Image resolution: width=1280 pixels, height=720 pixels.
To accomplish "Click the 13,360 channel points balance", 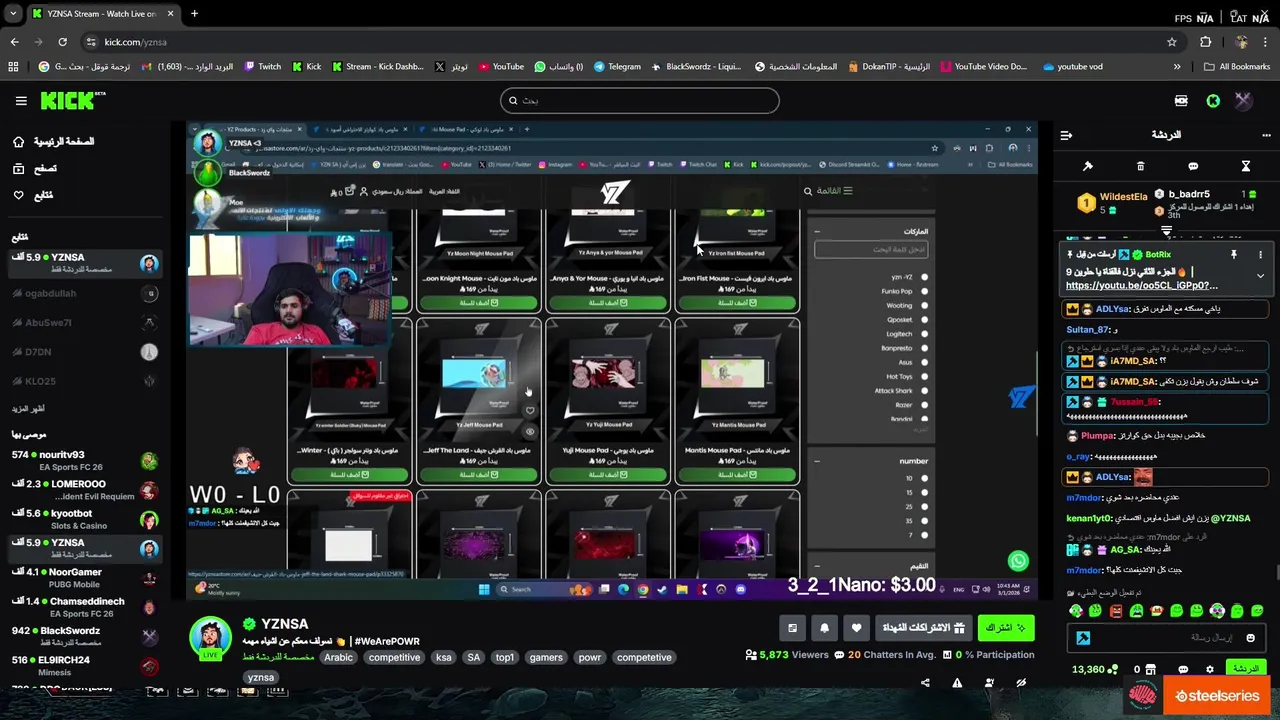I will 1094,669.
